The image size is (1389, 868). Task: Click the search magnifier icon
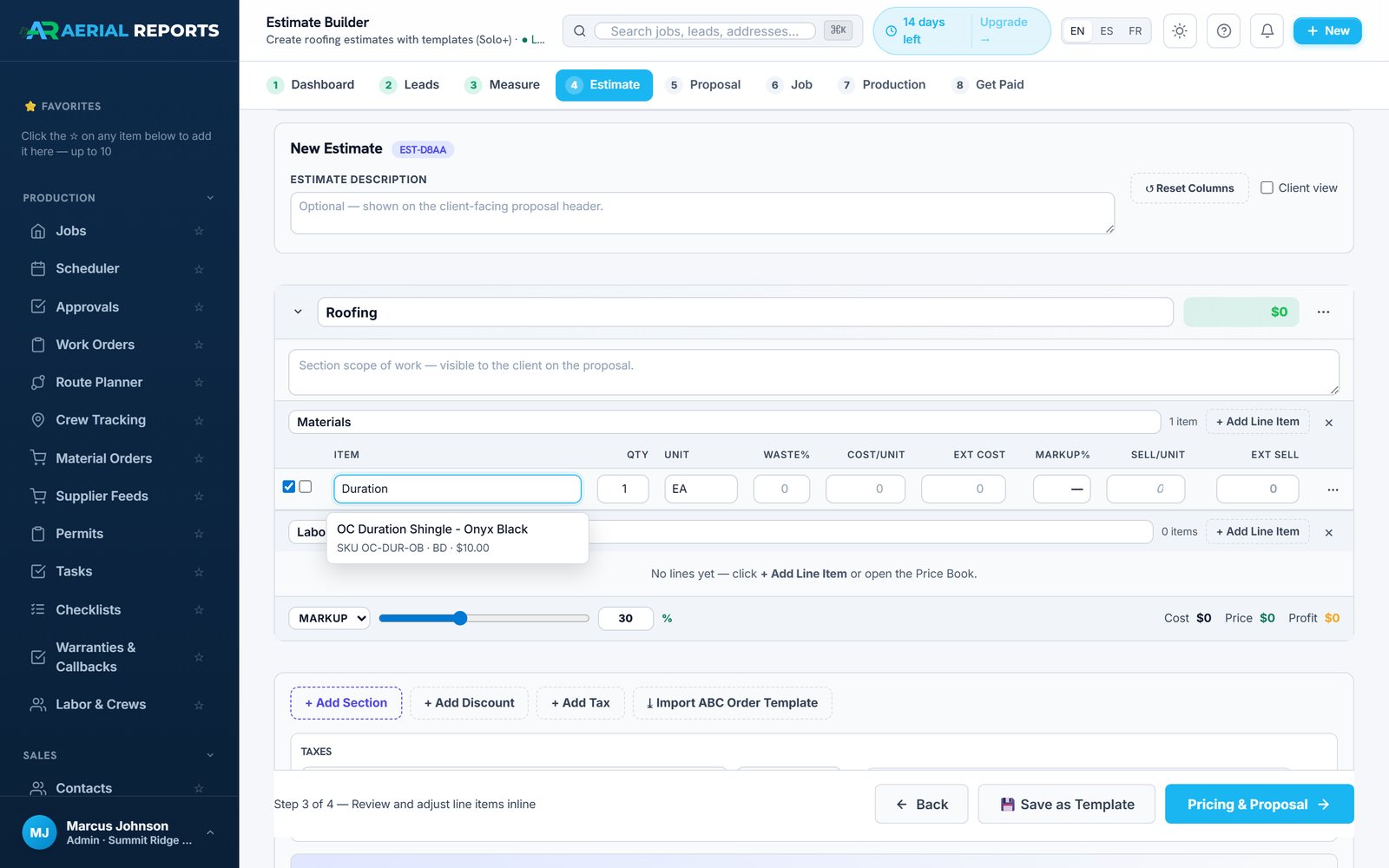579,31
